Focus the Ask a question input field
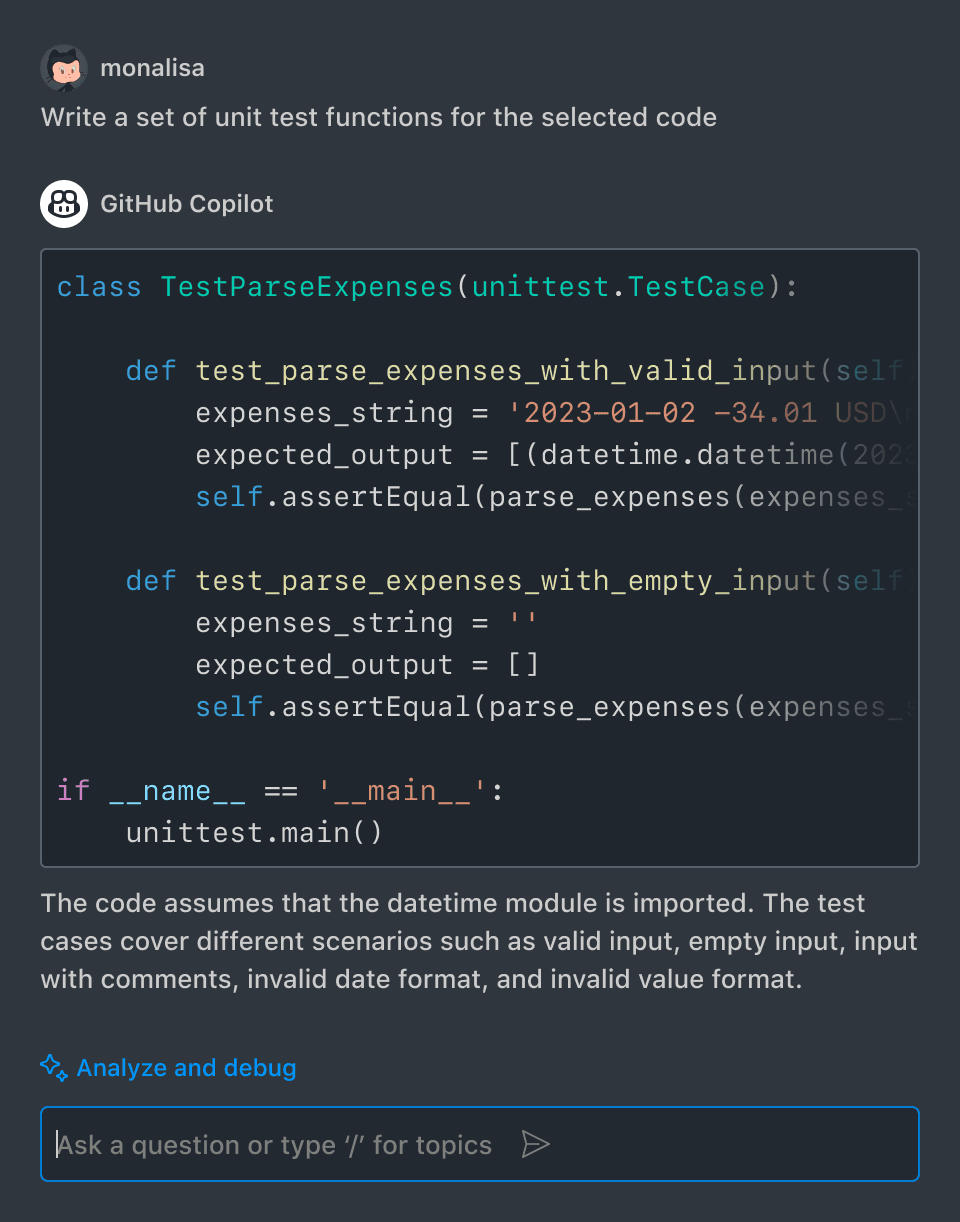The width and height of the screenshot is (960, 1222). point(280,1145)
